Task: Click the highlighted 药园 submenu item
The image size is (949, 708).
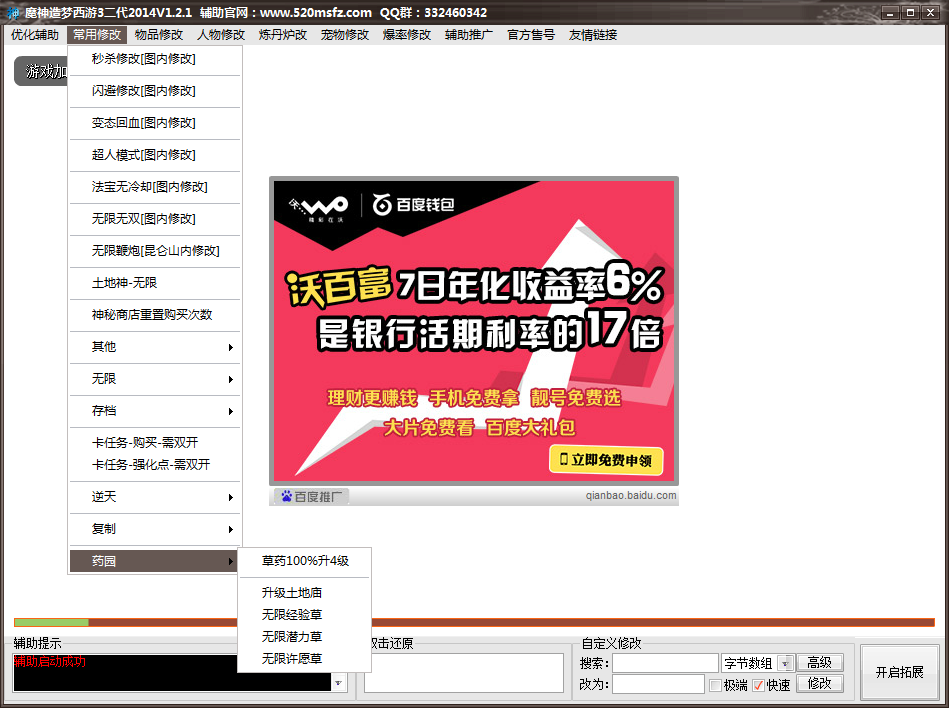Action: tap(155, 561)
